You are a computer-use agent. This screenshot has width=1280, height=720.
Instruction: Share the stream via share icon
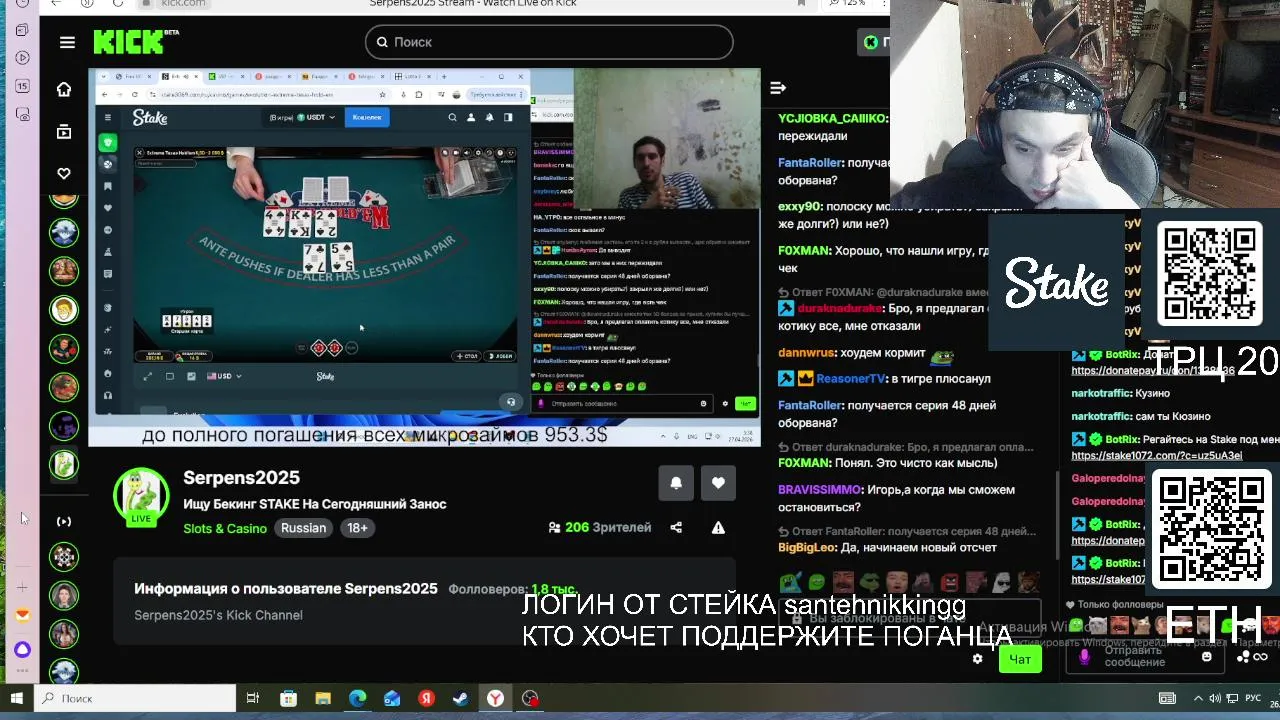coord(676,527)
